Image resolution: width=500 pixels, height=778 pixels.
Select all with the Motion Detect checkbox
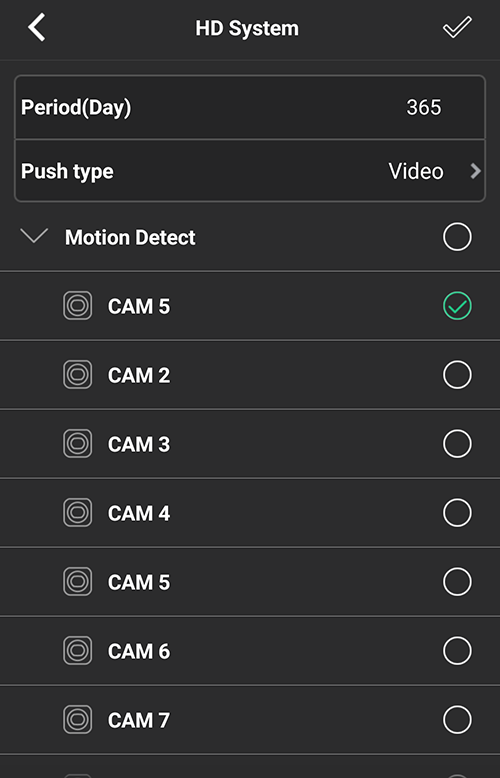coord(457,237)
